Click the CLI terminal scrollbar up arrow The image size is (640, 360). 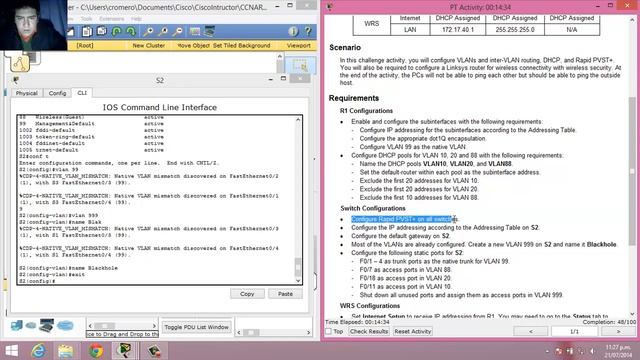click(298, 120)
